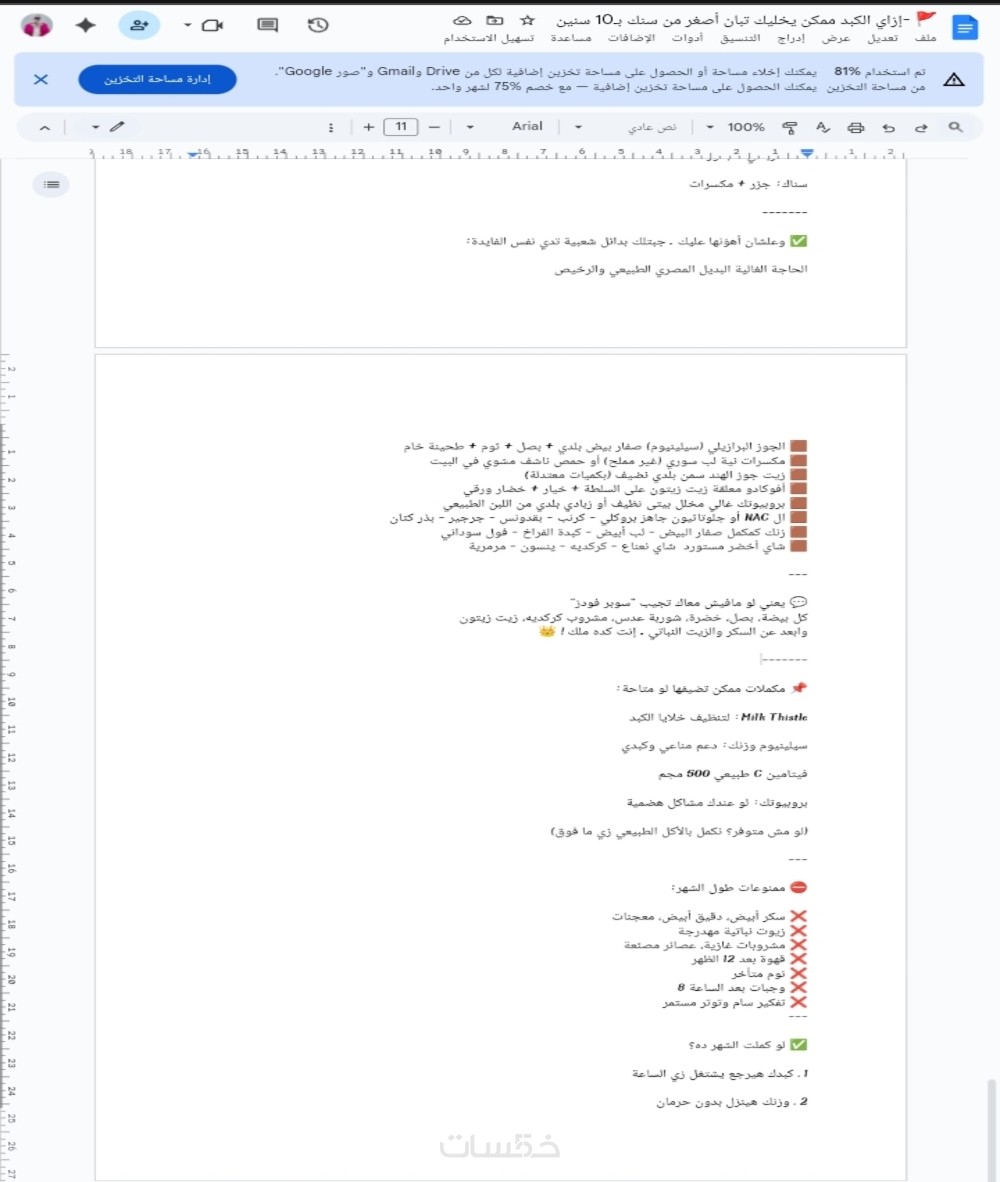This screenshot has height=1182, width=1000.
Task: Search the menus with magnifier icon
Action: click(956, 127)
